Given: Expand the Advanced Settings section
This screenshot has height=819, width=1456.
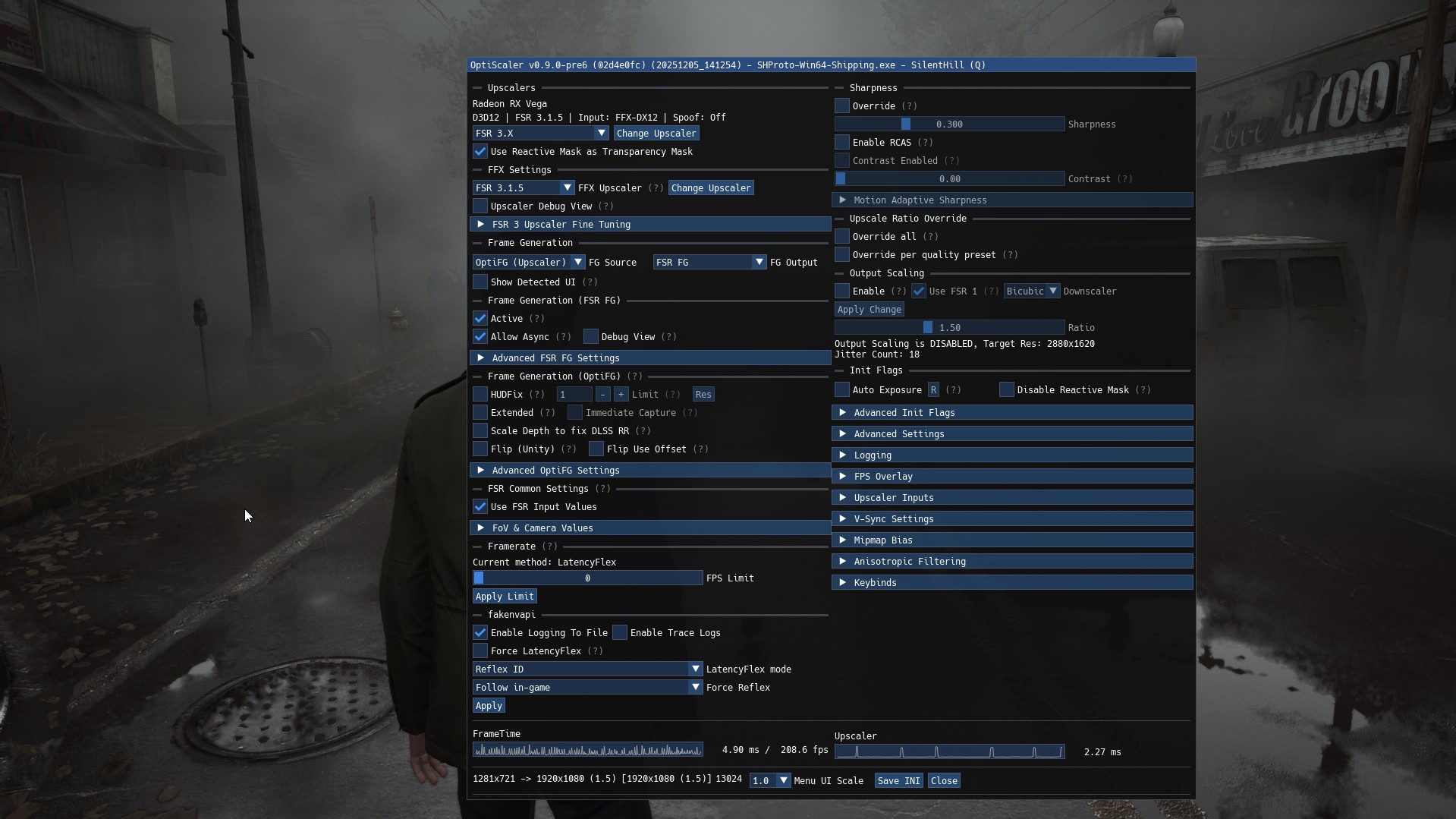Looking at the screenshot, I should [1012, 434].
